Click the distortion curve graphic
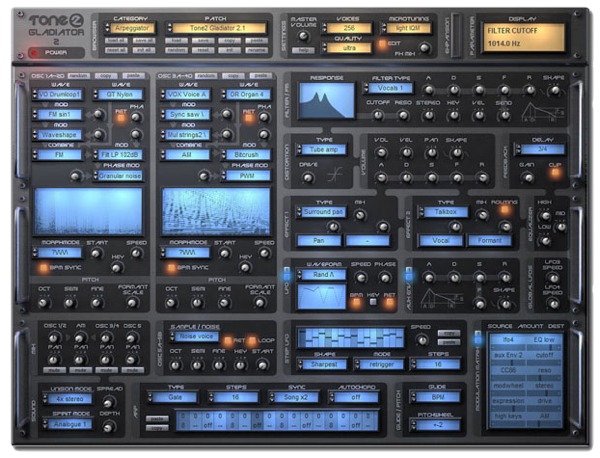Screen dimensions: 600x458 [x=335, y=176]
